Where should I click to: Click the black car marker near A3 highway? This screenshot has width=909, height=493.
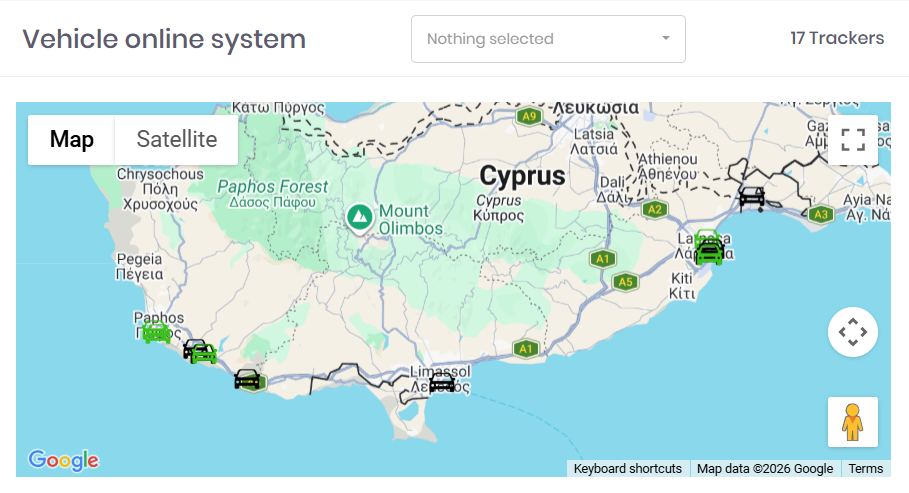[752, 197]
